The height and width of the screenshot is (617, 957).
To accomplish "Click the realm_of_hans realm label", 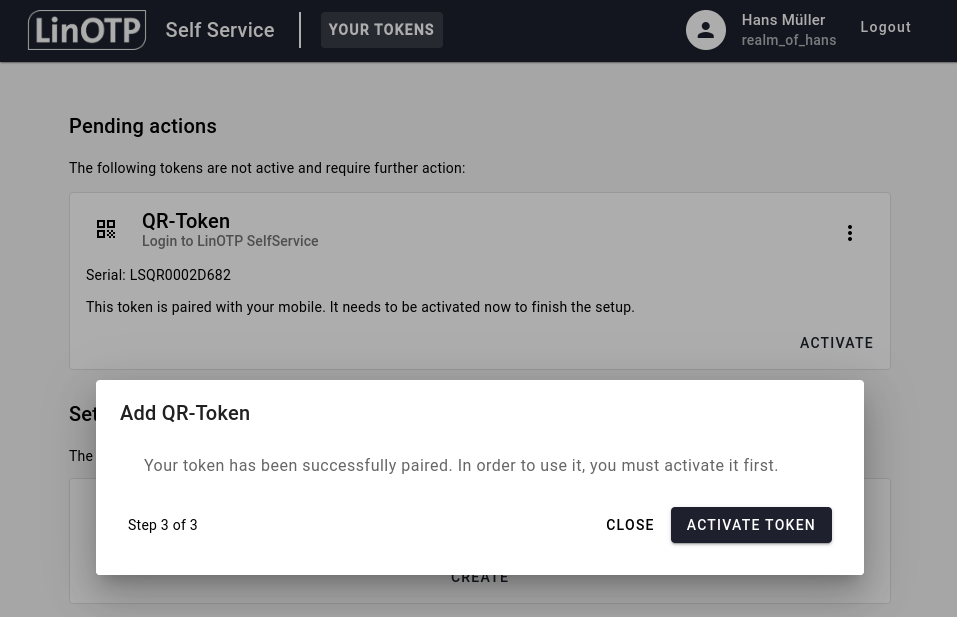I will tap(788, 41).
